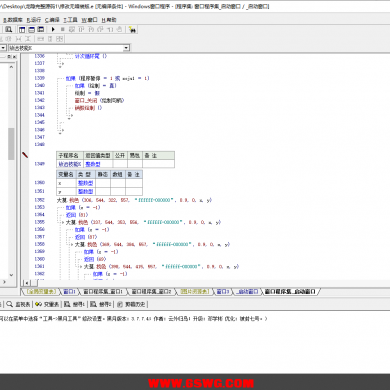Screen dimensions: 390x390
Task: Click the 整数型 type of variable x
Action: click(86, 183)
